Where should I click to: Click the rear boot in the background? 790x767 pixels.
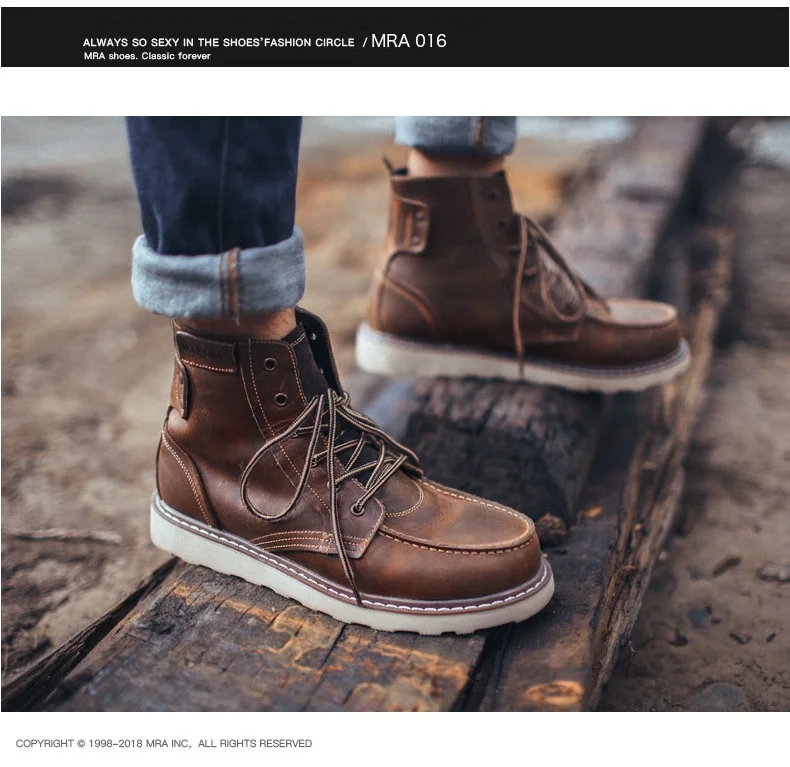click(519, 282)
